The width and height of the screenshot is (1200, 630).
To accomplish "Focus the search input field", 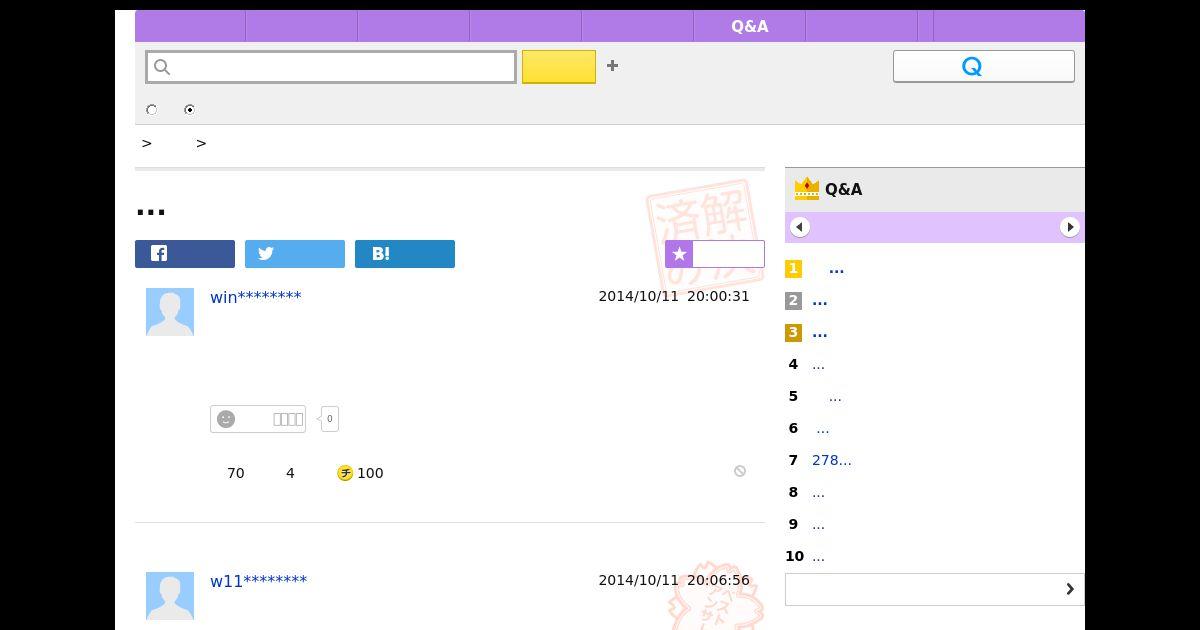I will click(x=331, y=67).
